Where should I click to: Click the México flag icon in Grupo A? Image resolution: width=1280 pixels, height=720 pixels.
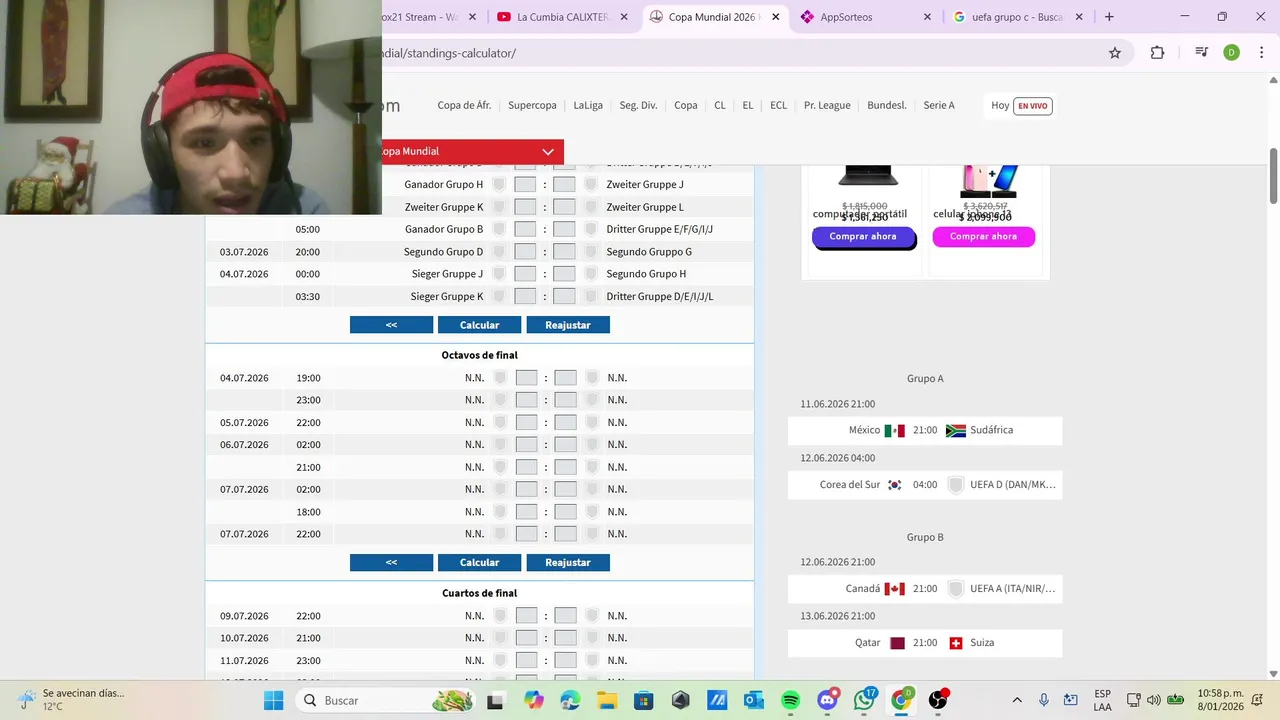894,431
